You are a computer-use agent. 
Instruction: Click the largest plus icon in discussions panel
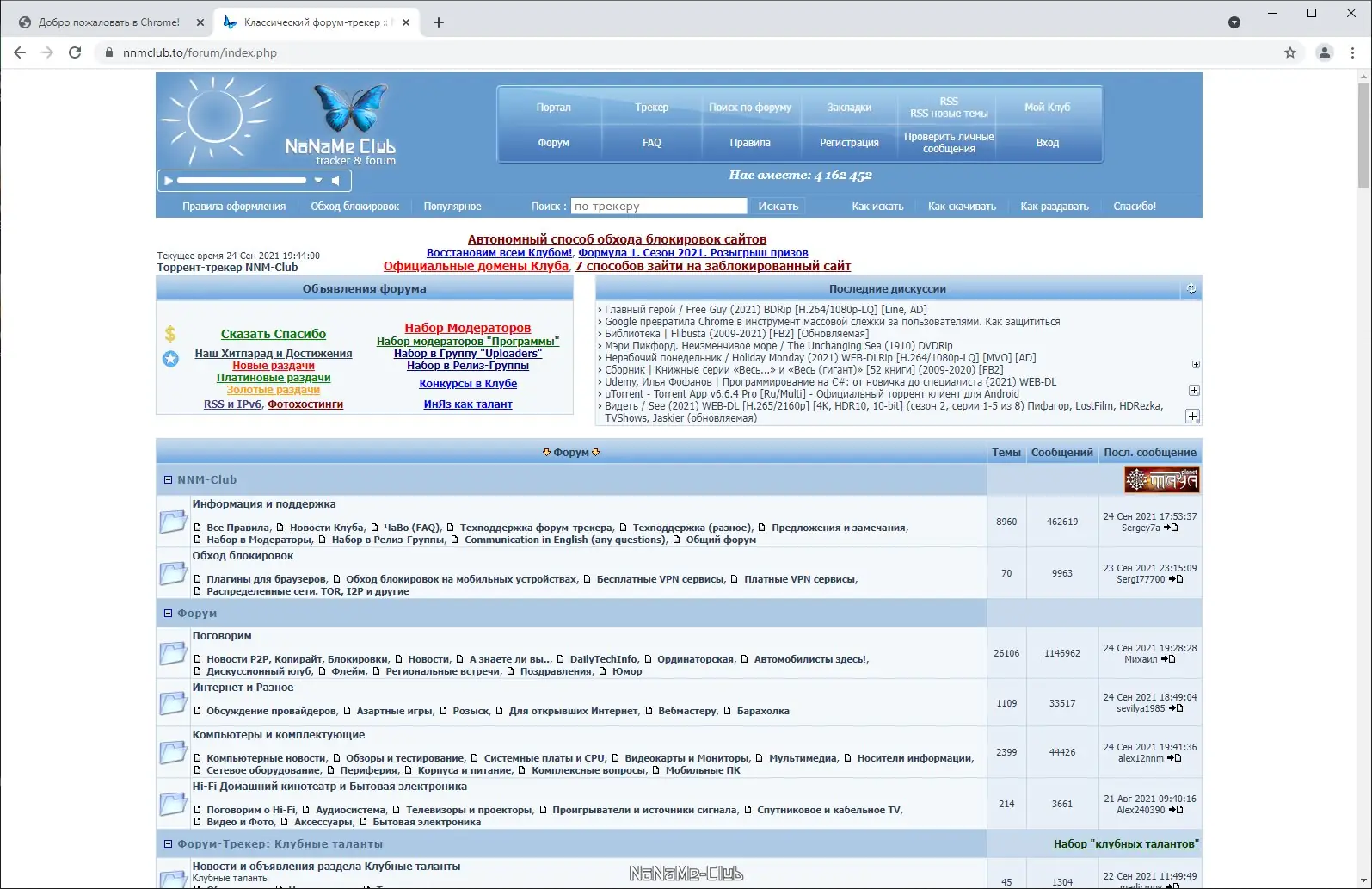pos(1192,417)
